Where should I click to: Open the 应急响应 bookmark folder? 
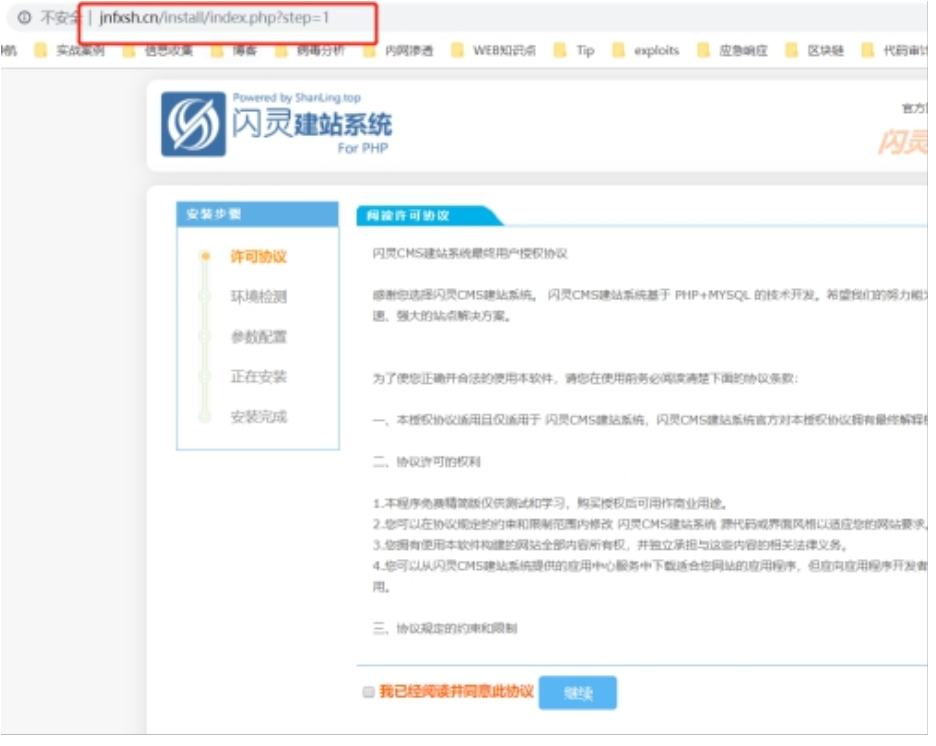point(733,51)
